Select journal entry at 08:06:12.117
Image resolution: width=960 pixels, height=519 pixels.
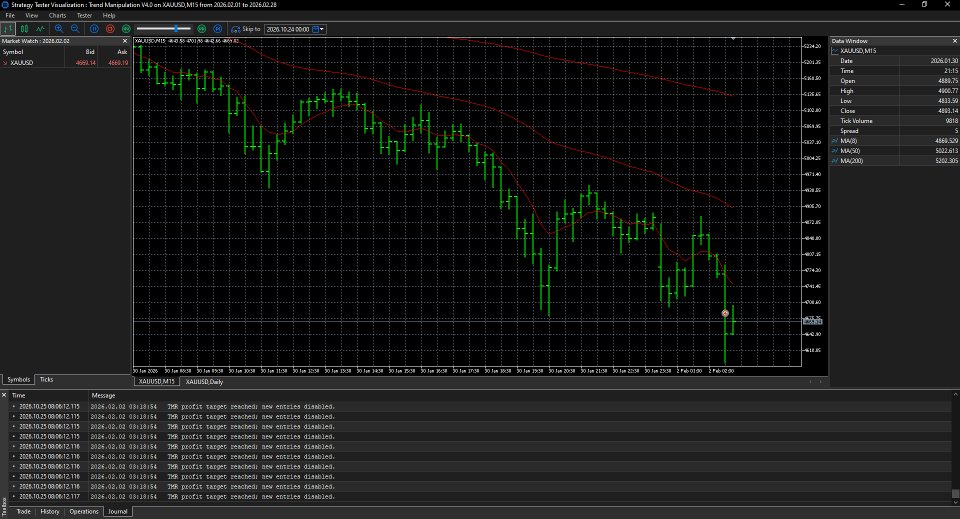point(481,496)
